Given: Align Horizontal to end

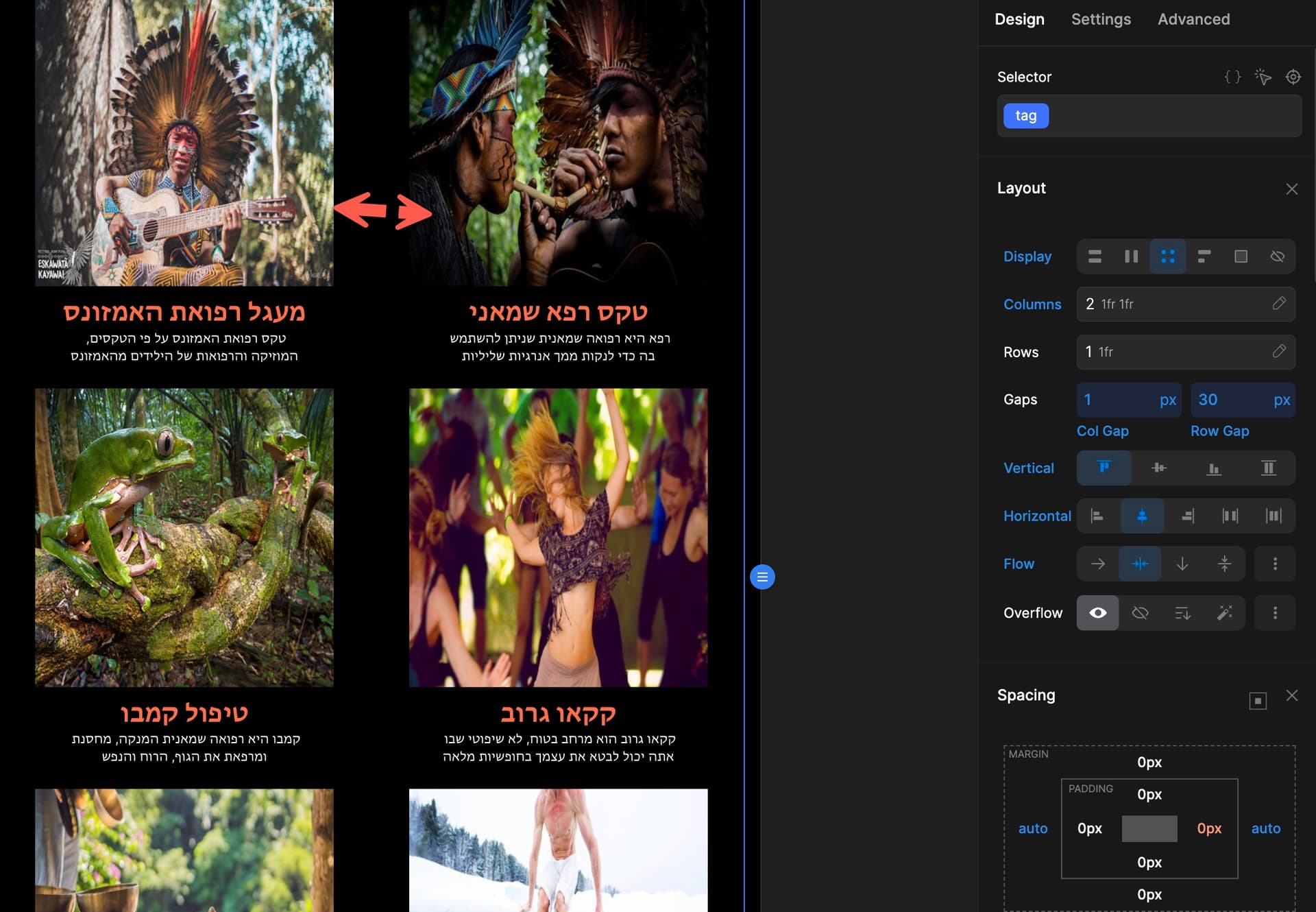Looking at the screenshot, I should (x=1186, y=516).
